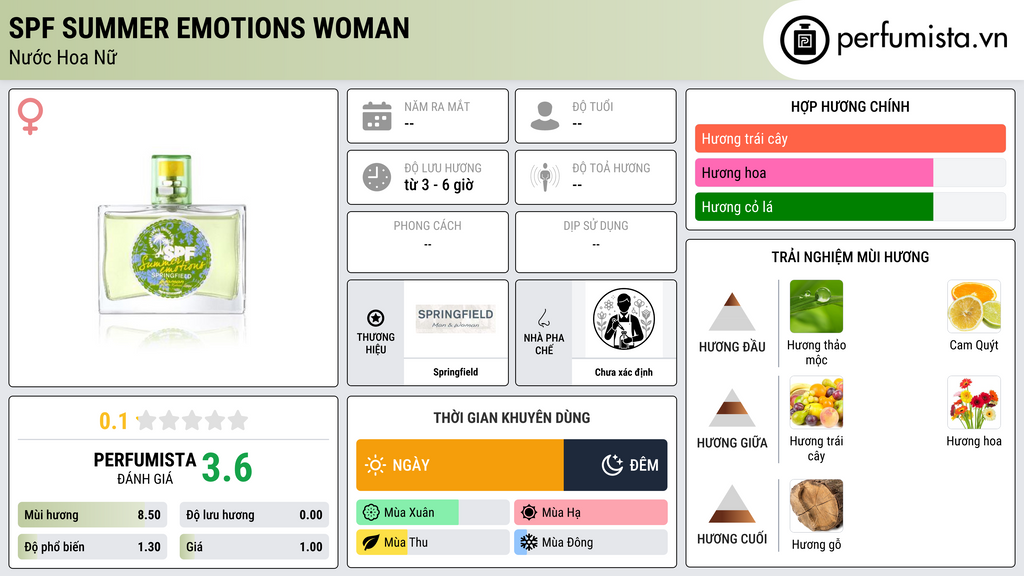Click the sun icon for Mùa Hạ
This screenshot has height=576, width=1024.
click(x=529, y=513)
